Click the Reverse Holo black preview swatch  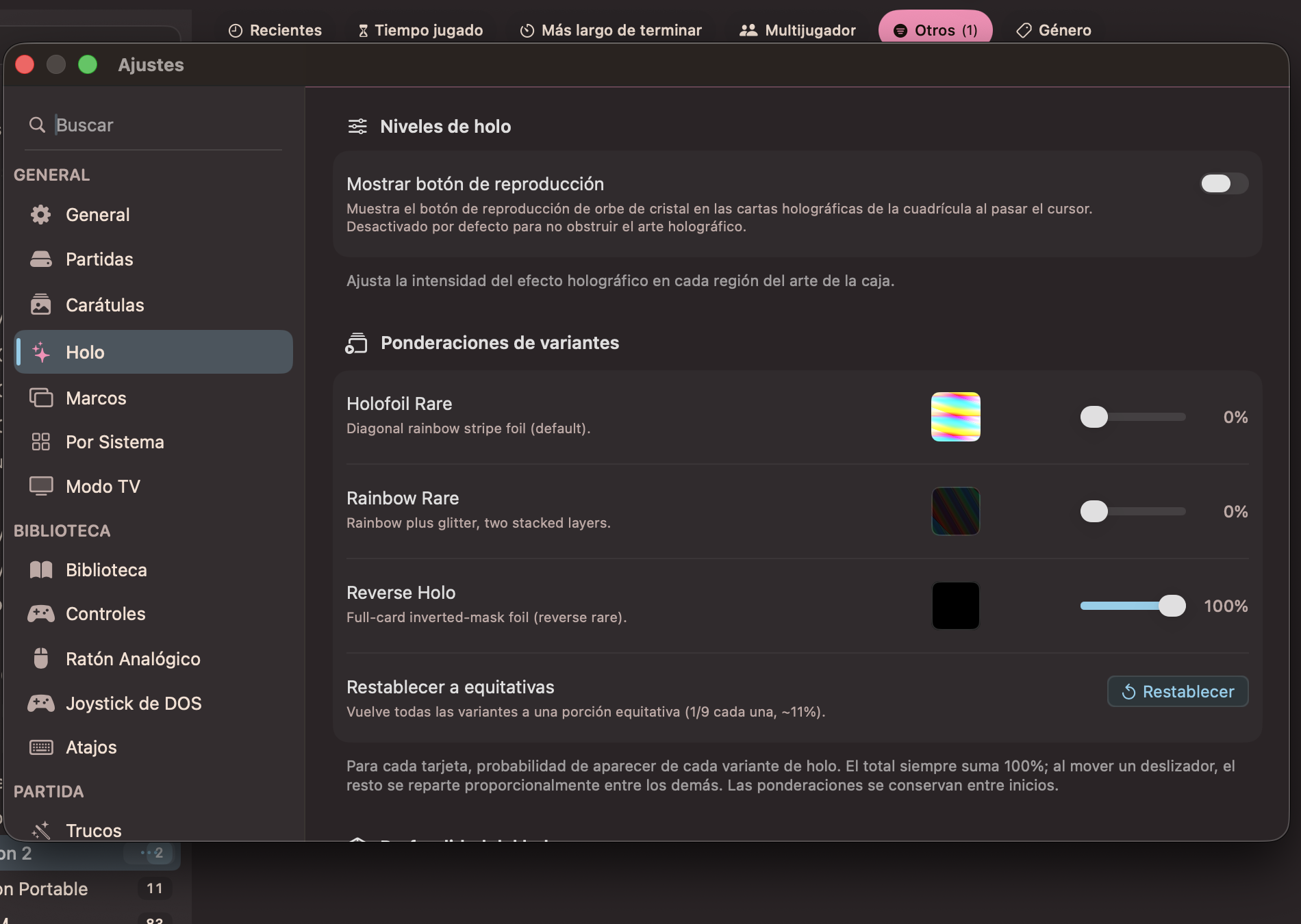(955, 606)
